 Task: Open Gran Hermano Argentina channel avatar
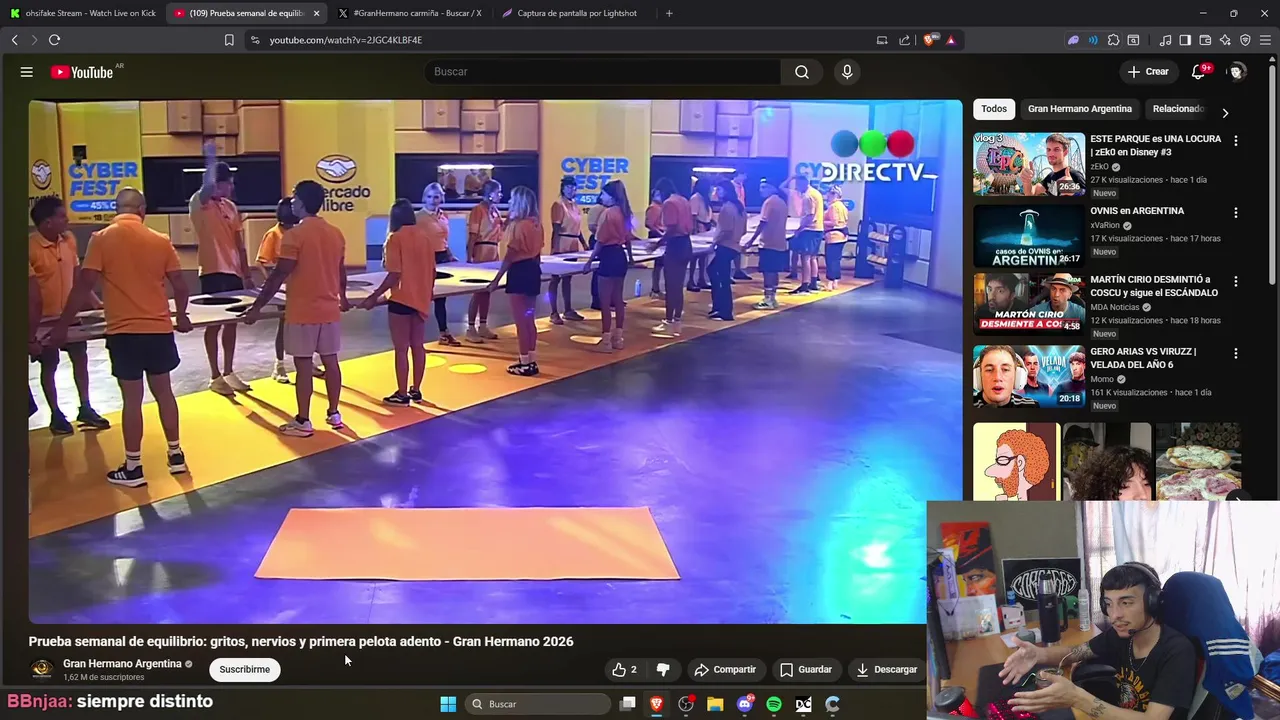42,669
